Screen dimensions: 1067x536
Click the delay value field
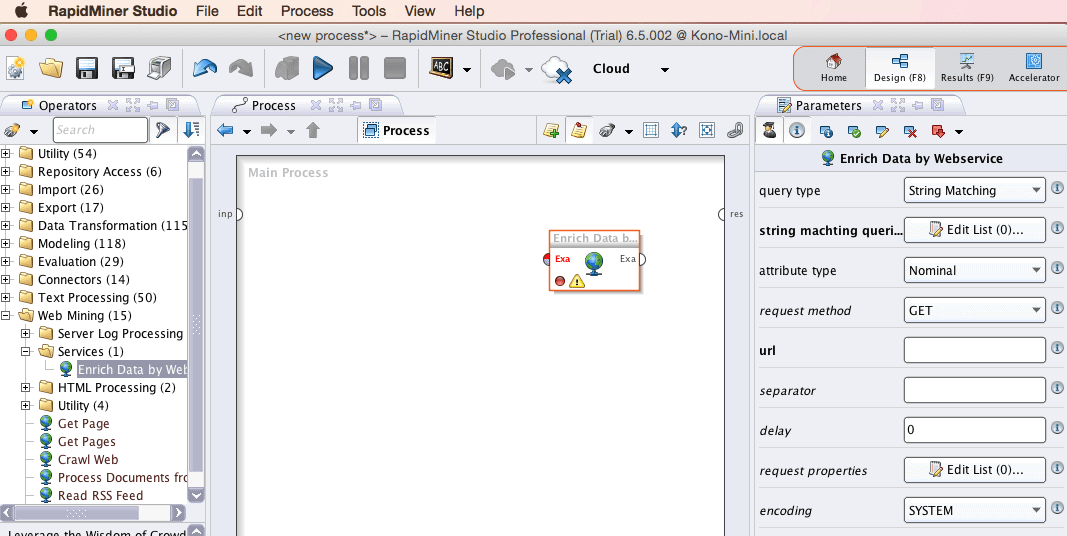974,430
